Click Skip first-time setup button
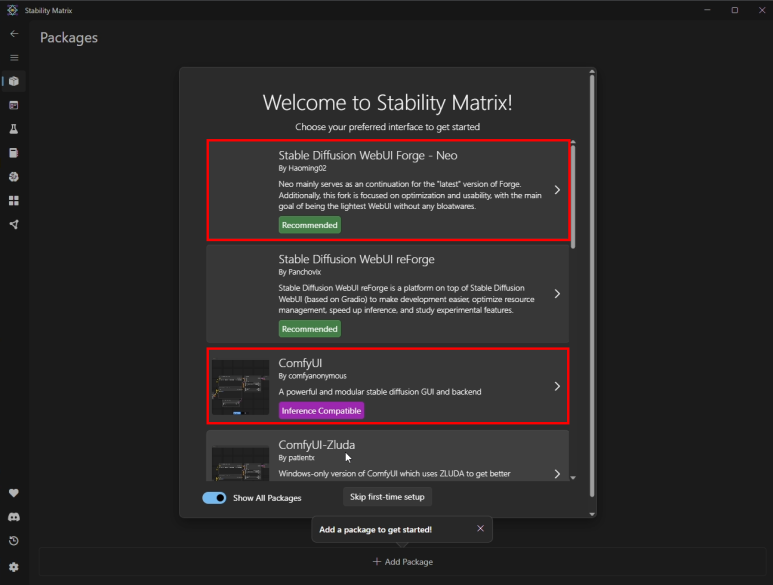The image size is (773, 585). 387,497
